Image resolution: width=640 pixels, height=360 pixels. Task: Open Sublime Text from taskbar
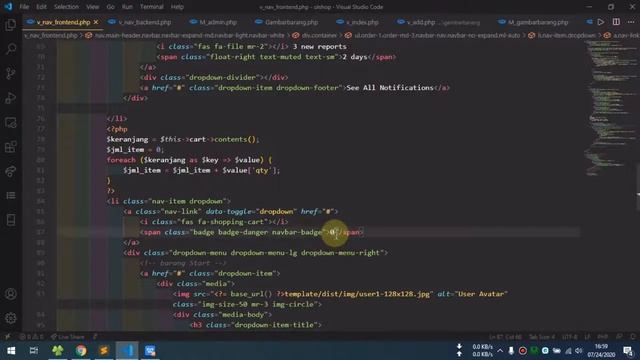click(x=104, y=351)
